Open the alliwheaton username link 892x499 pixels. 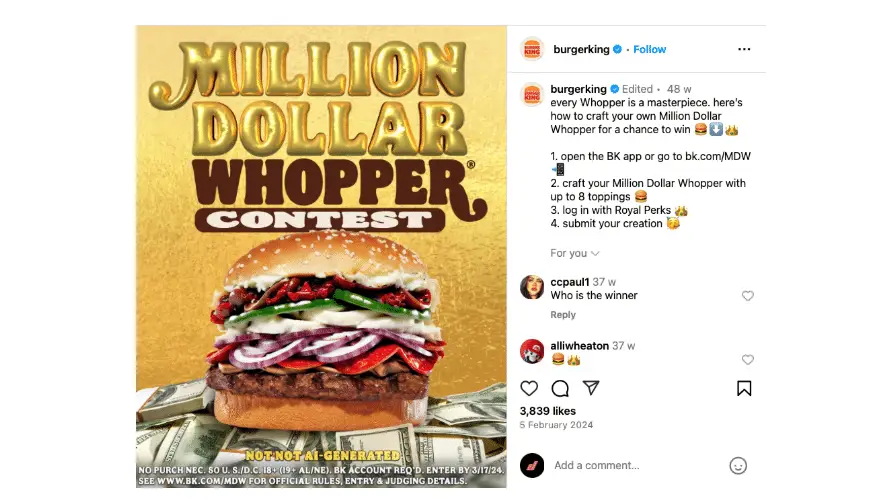point(579,345)
